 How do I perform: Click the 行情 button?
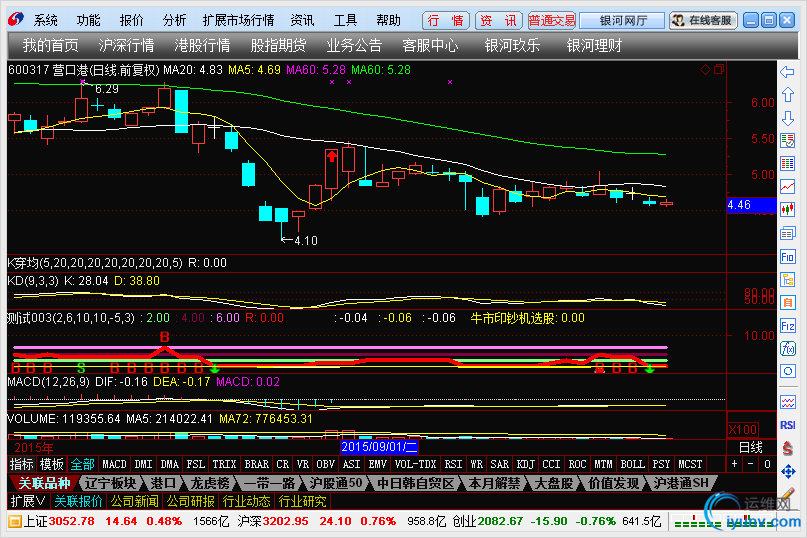tap(446, 21)
